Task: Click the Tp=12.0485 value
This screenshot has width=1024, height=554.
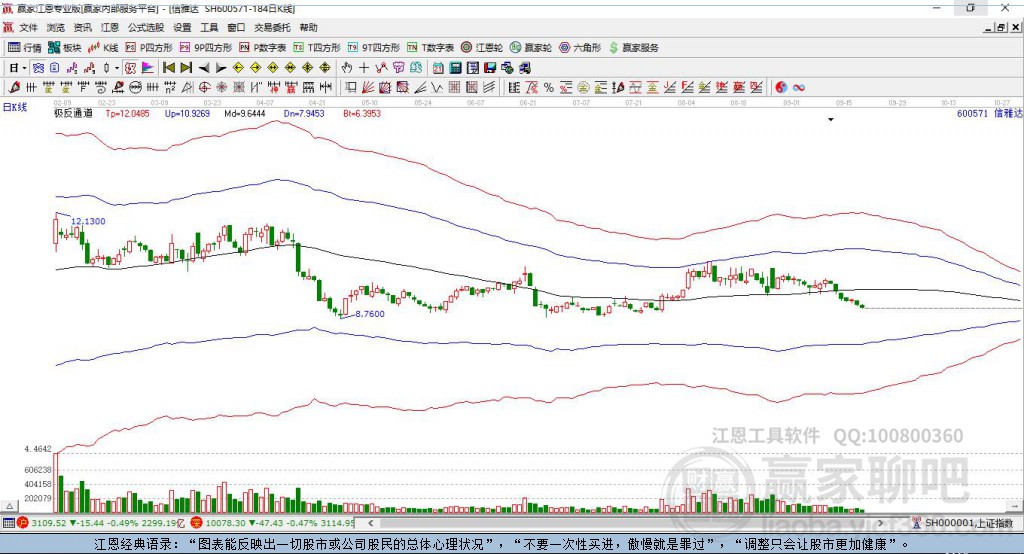Action: (127, 113)
